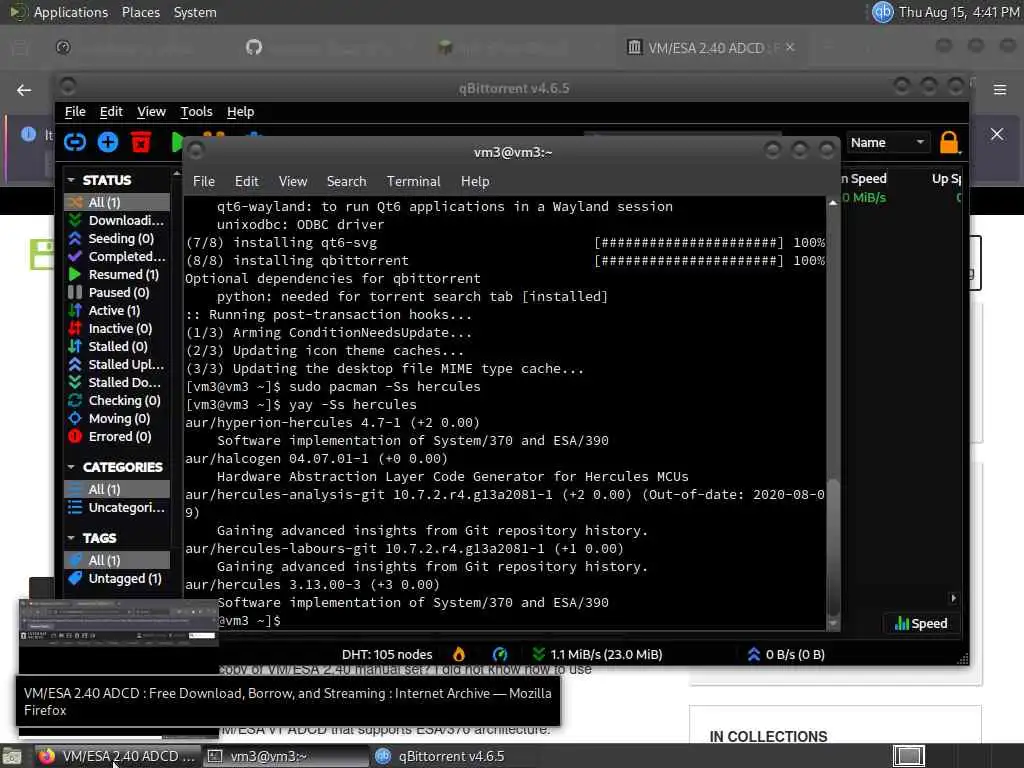Dismiss the Firefox notification bar with X

pos(997,134)
